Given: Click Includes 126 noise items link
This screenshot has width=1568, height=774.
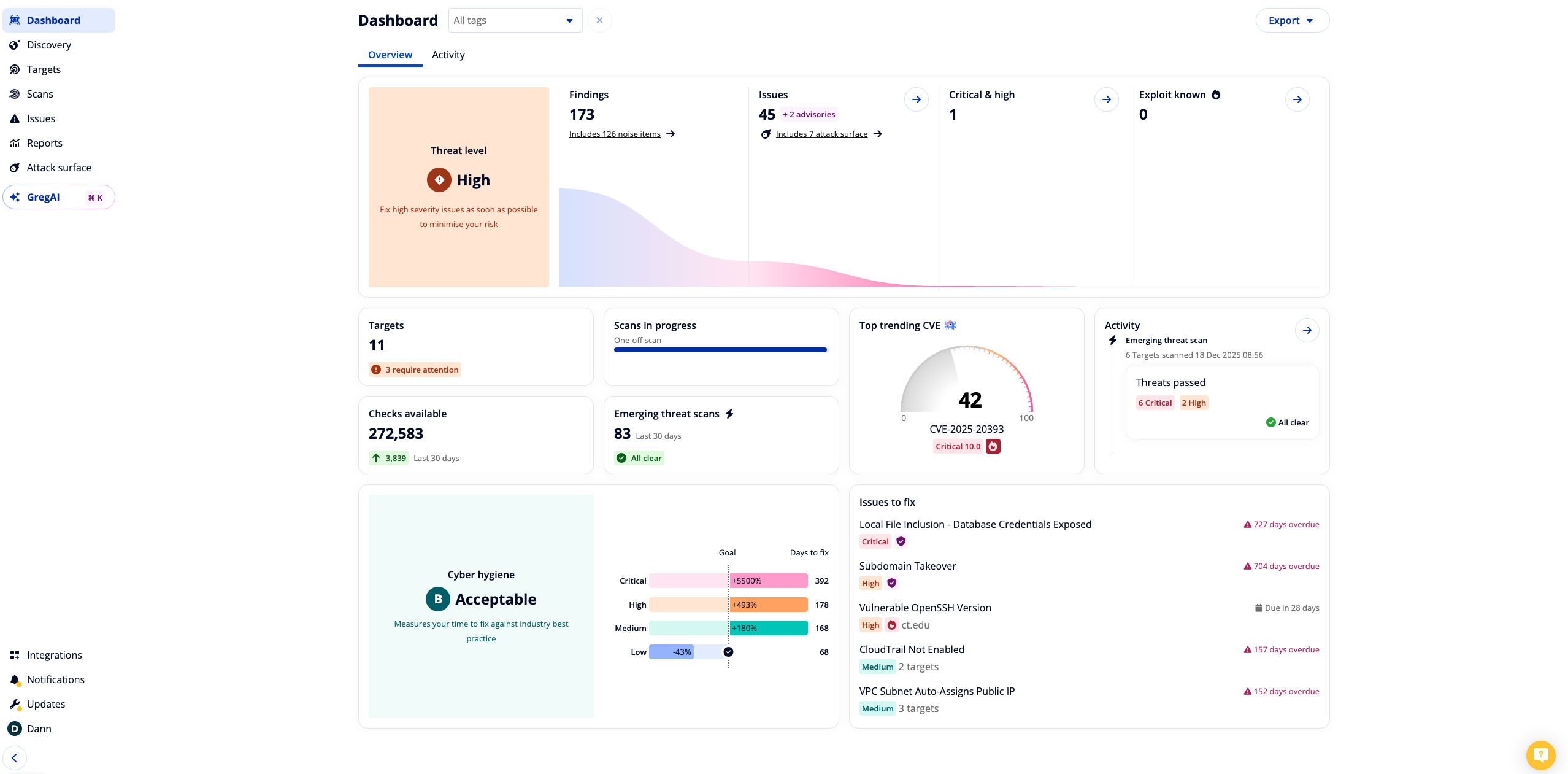Looking at the screenshot, I should click(x=615, y=134).
